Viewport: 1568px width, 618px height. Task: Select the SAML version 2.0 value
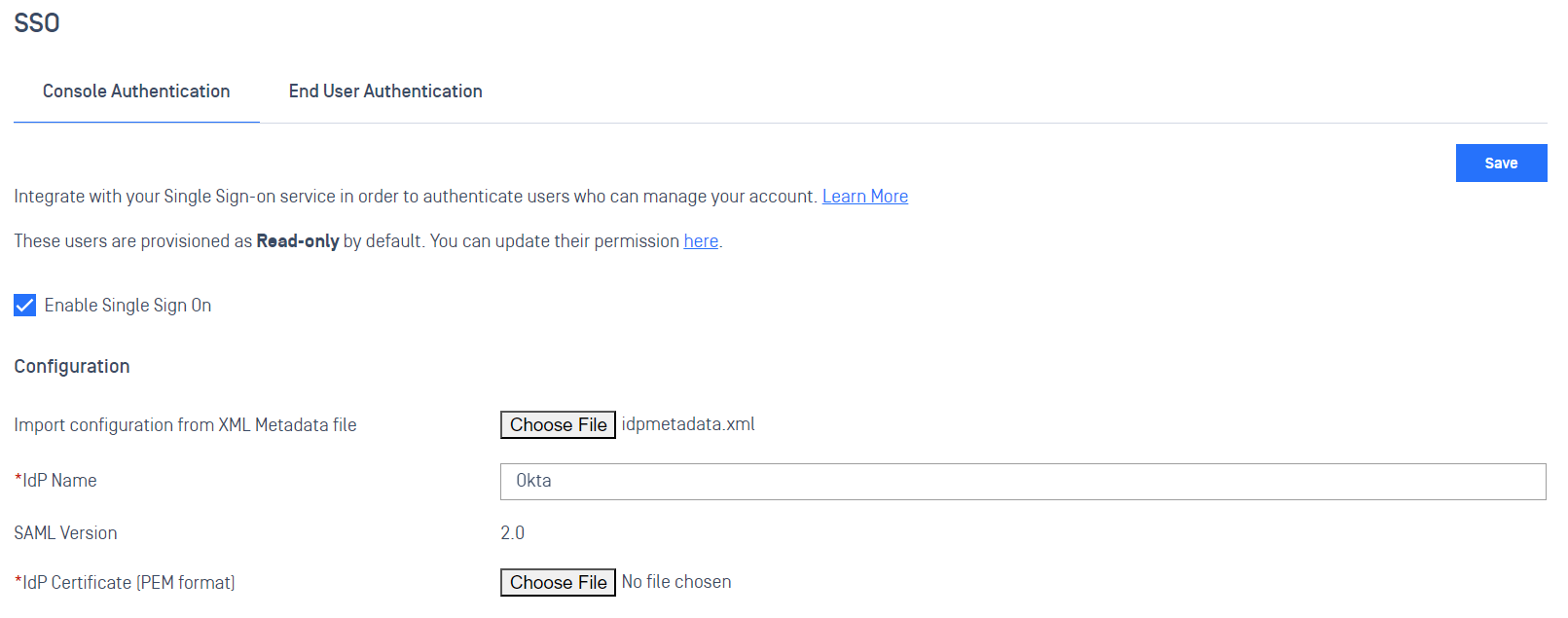(x=512, y=533)
